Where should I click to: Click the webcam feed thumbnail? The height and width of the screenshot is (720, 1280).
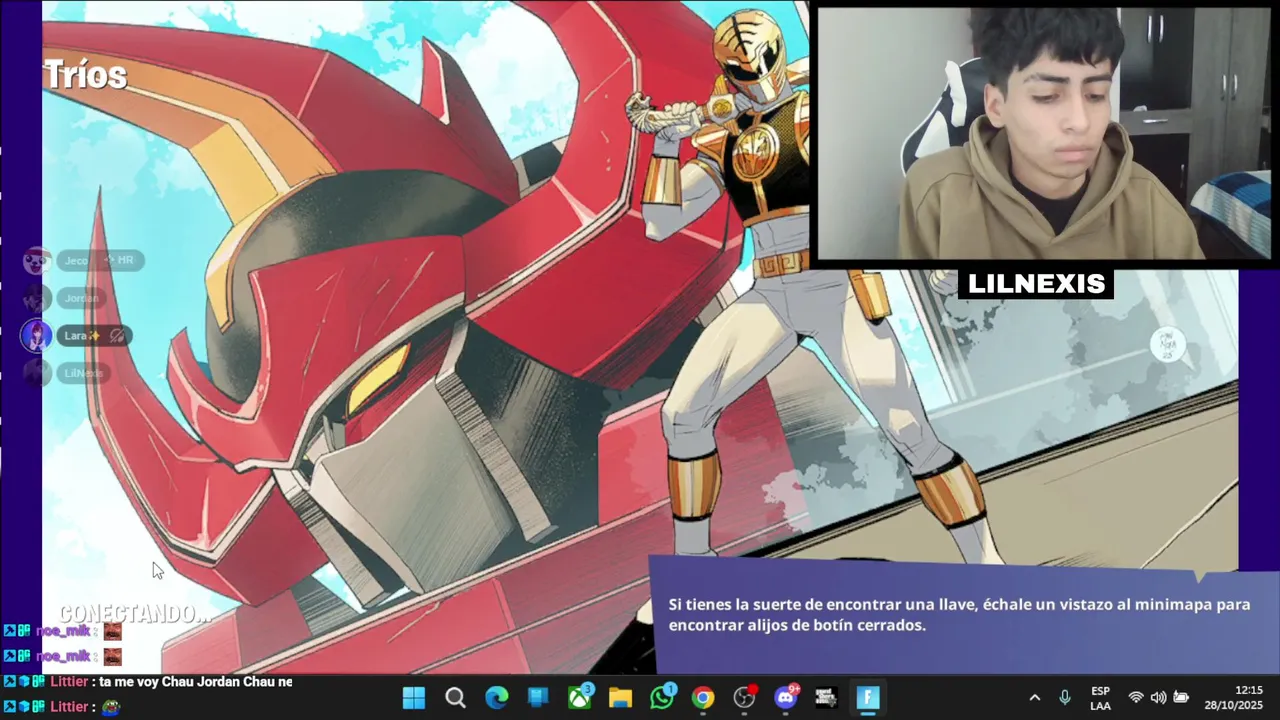tap(1044, 134)
